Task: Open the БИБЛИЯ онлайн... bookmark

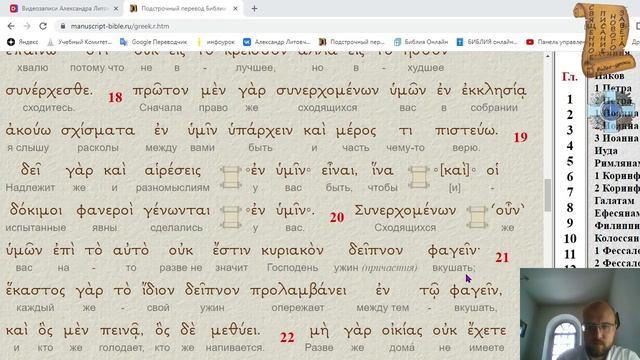Action: point(487,42)
